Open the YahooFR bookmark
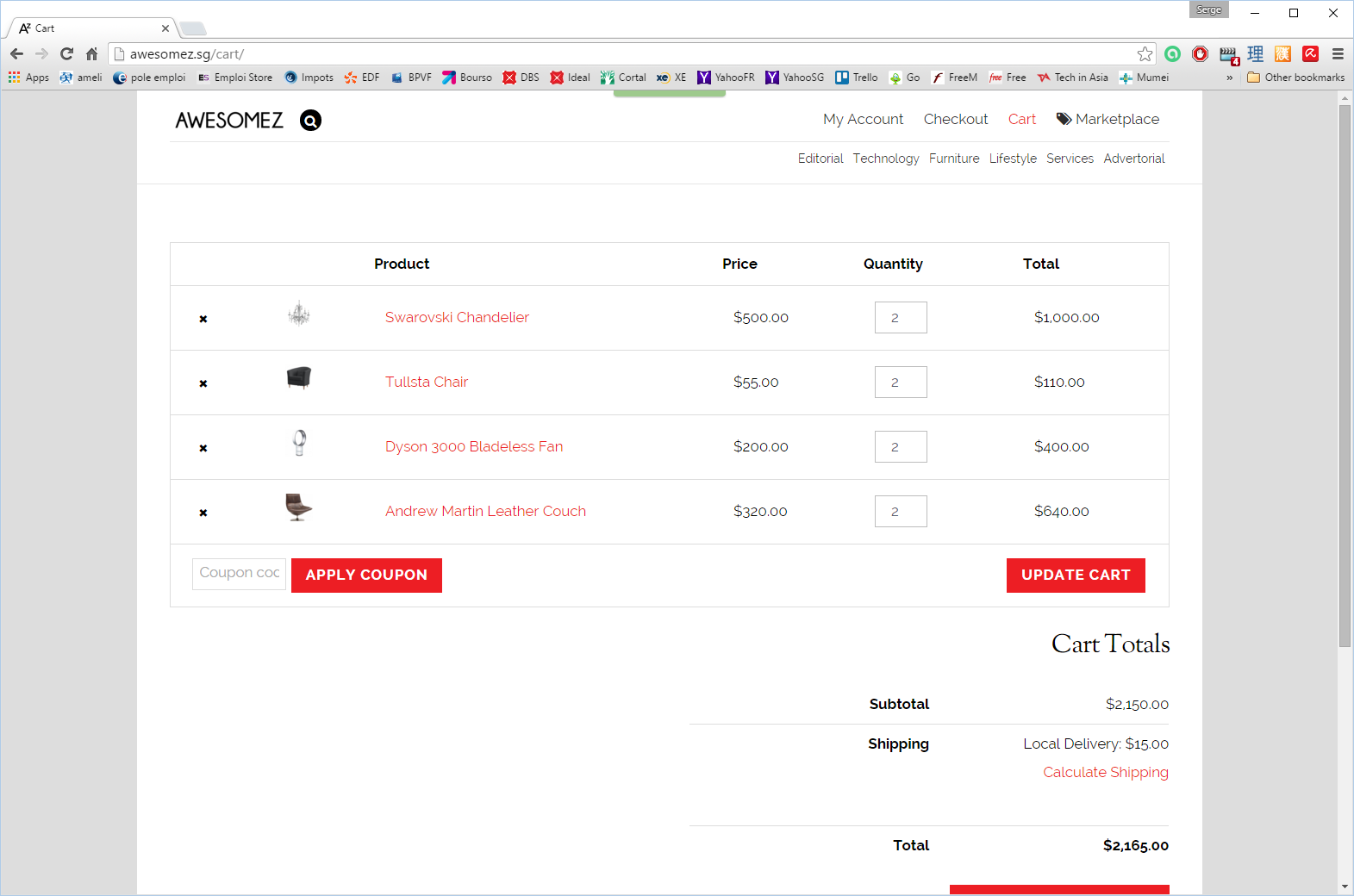The image size is (1354, 896). pos(726,78)
